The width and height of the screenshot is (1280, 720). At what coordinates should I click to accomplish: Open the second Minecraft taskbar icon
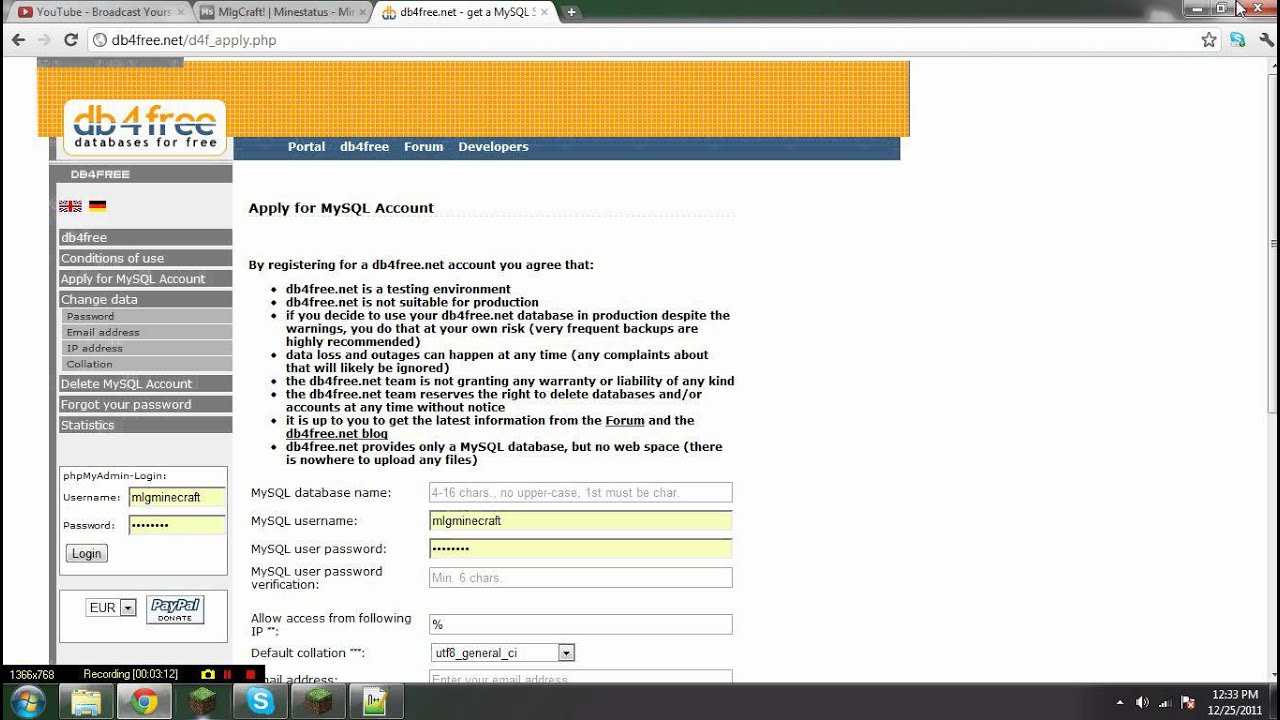pyautogui.click(x=318, y=702)
